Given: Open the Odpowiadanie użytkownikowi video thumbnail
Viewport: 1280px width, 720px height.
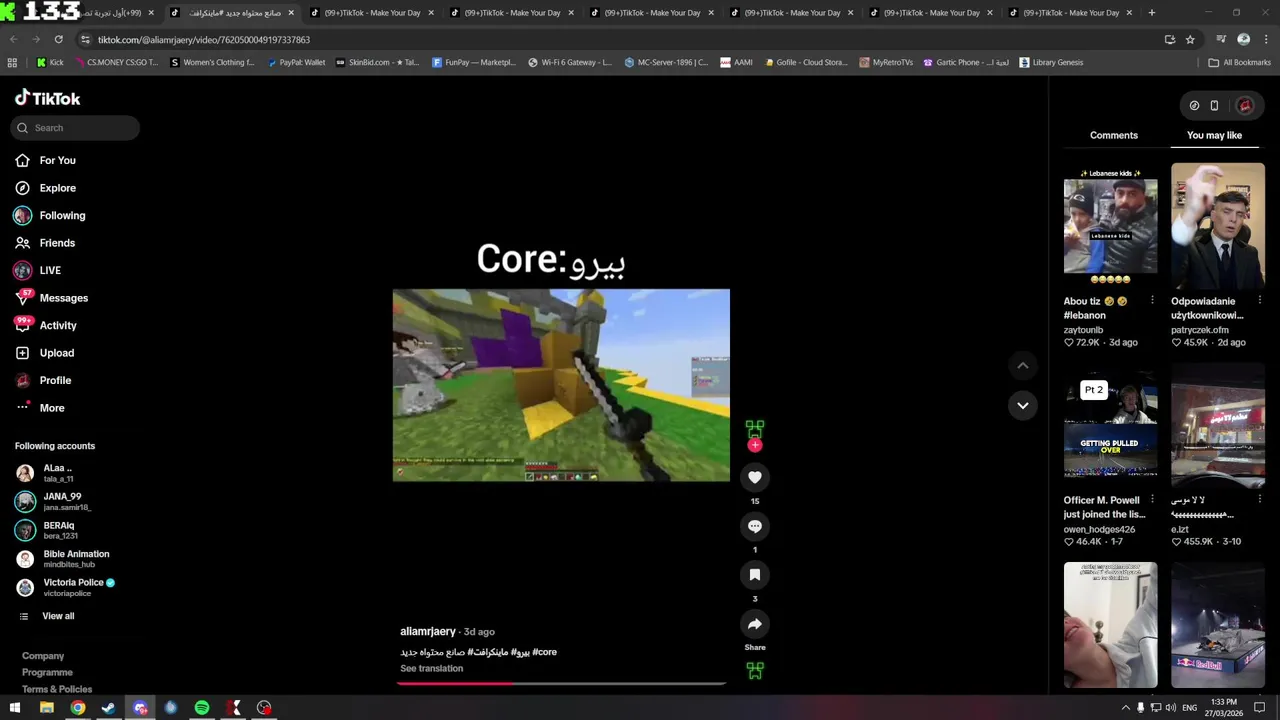Looking at the screenshot, I should click(1217, 226).
